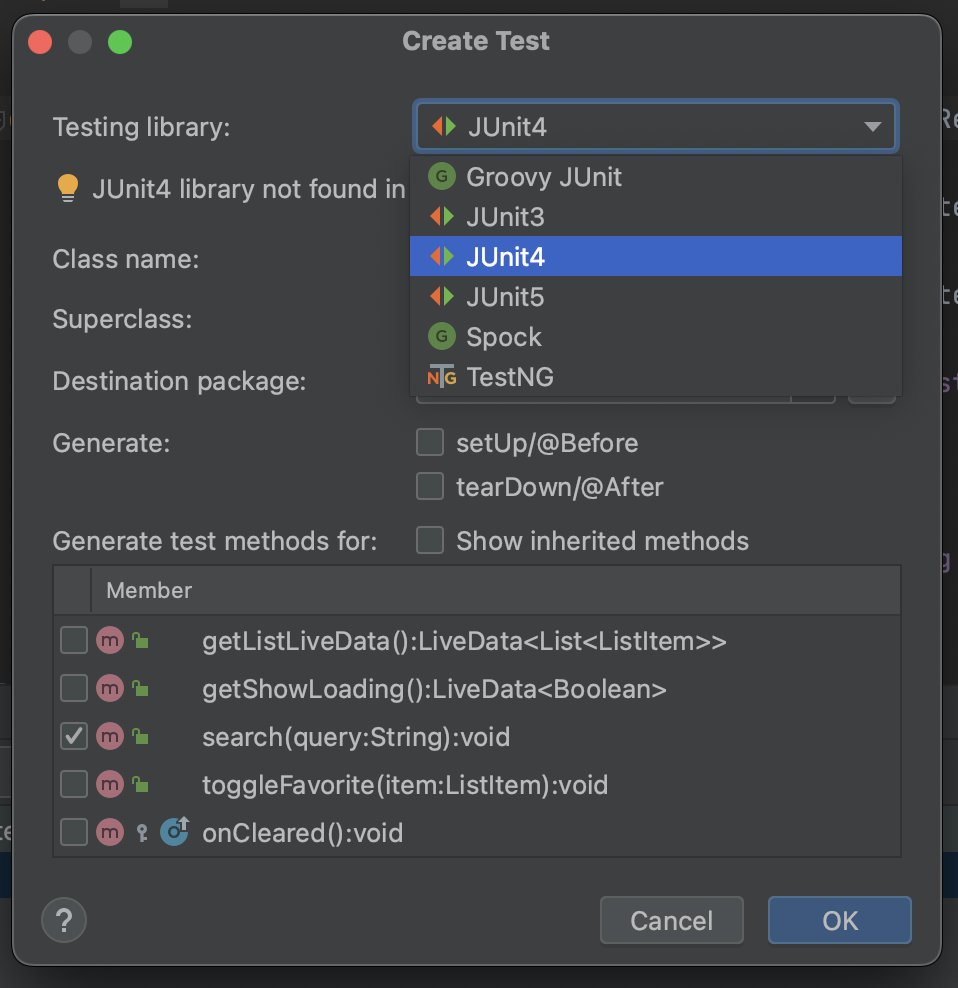Confirm with the OK button
The image size is (958, 988).
[x=840, y=921]
